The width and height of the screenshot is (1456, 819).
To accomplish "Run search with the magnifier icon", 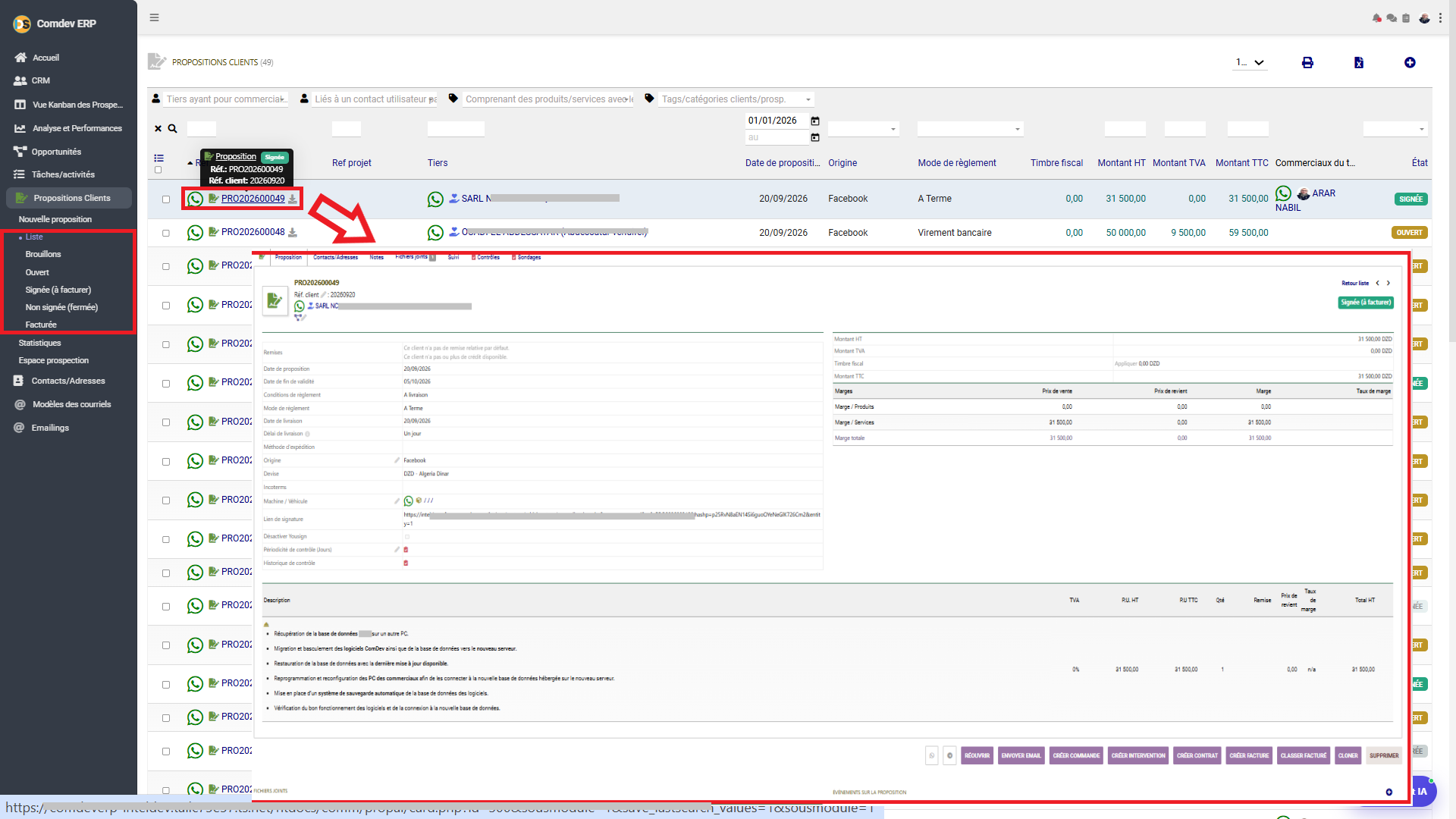I will point(173,129).
